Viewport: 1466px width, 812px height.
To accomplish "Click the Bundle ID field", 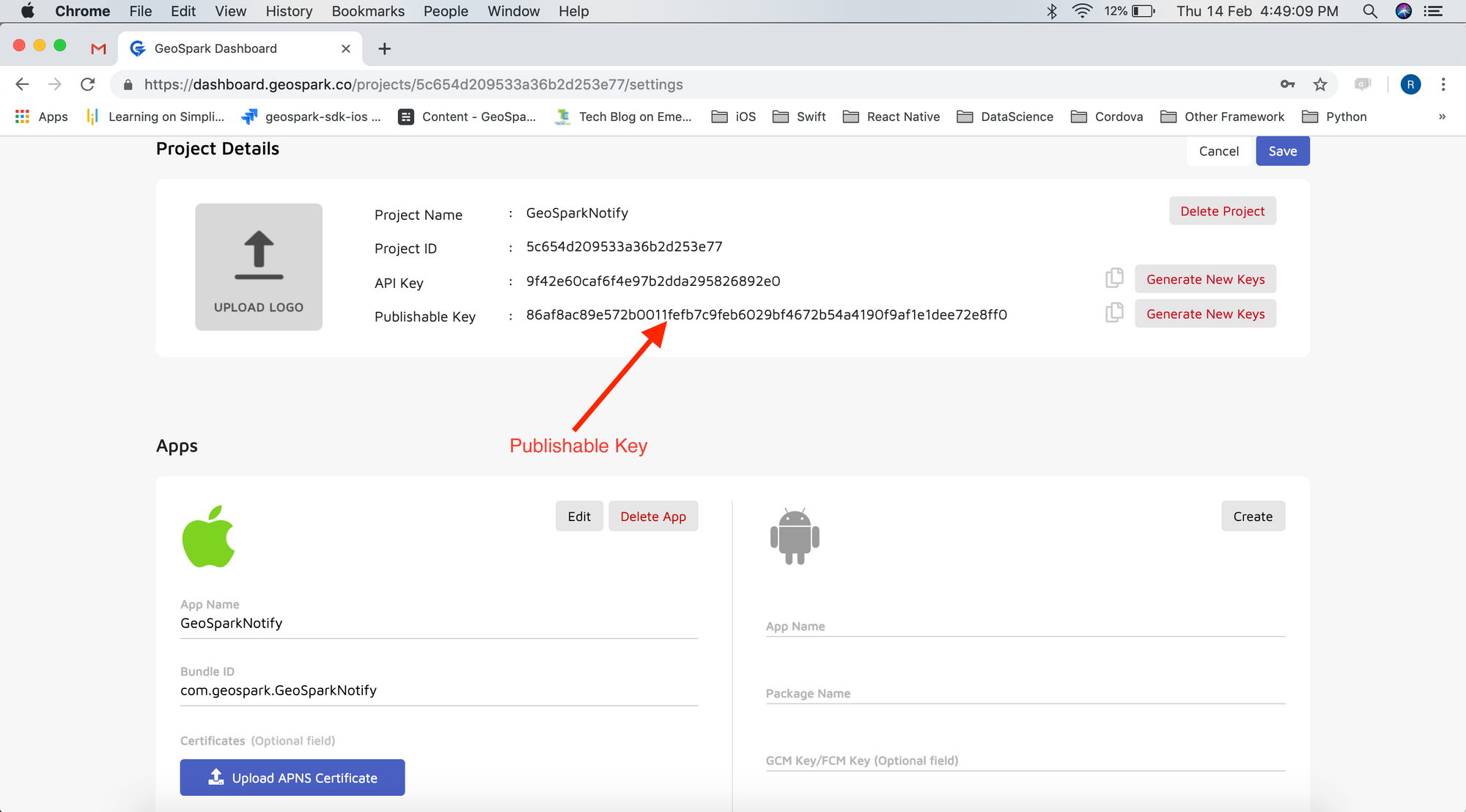I will [439, 690].
